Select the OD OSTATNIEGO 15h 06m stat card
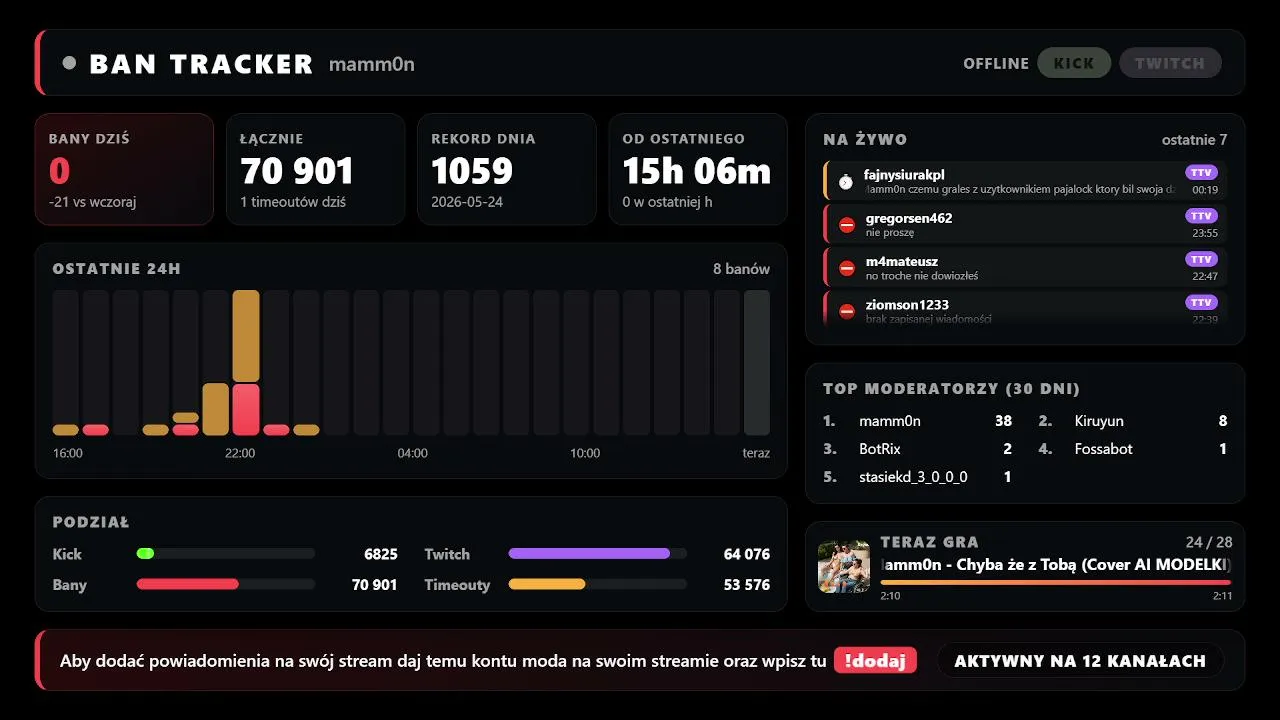The image size is (1280, 720). 698,169
